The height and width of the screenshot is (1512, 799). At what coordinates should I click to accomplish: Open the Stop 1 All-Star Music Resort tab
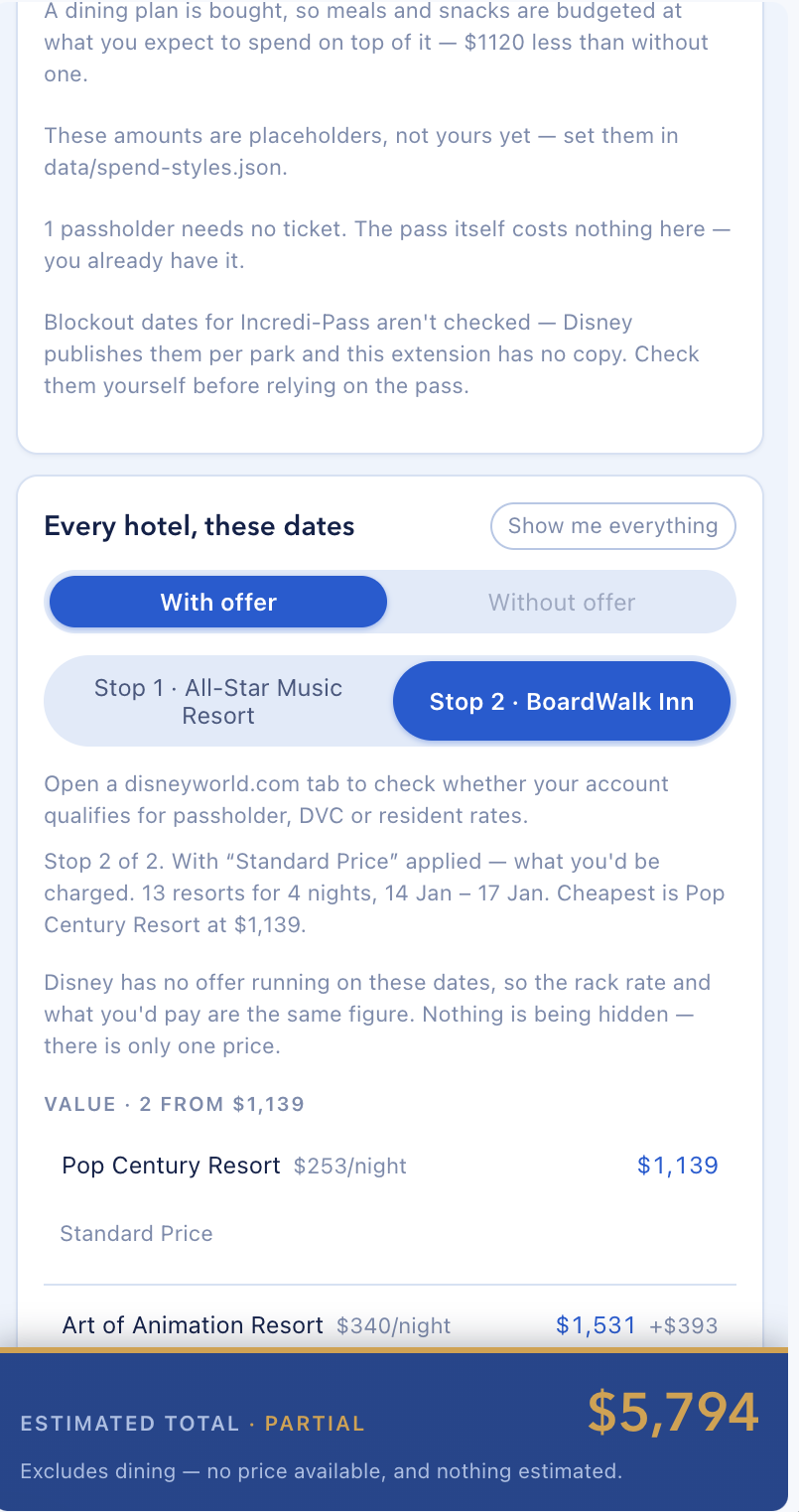tap(218, 701)
